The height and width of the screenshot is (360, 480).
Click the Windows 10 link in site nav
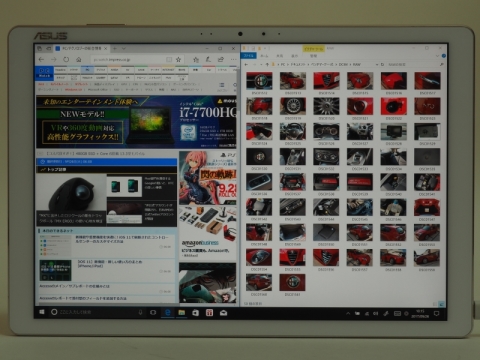pos(73,90)
